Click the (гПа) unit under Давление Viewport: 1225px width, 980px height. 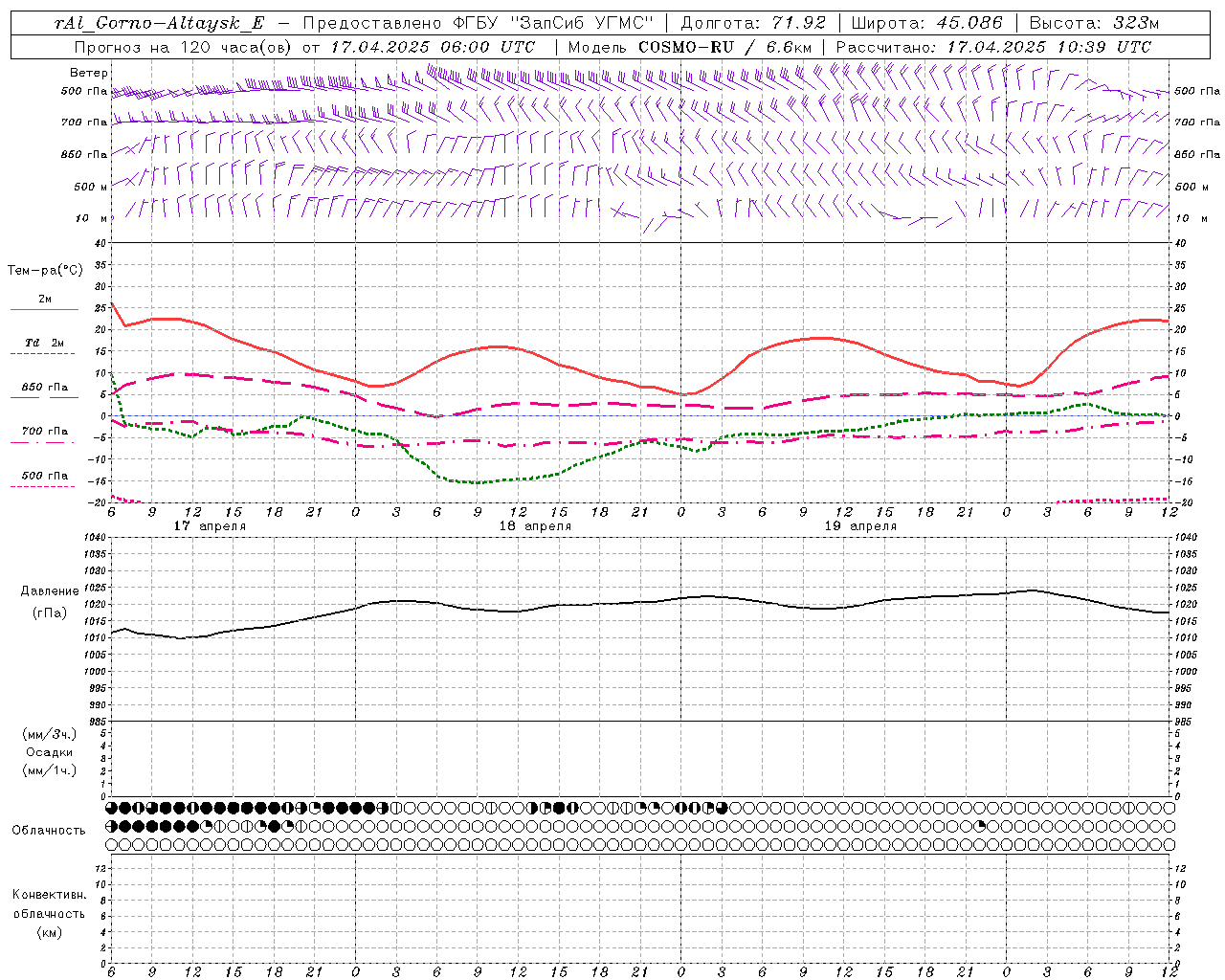50,613
